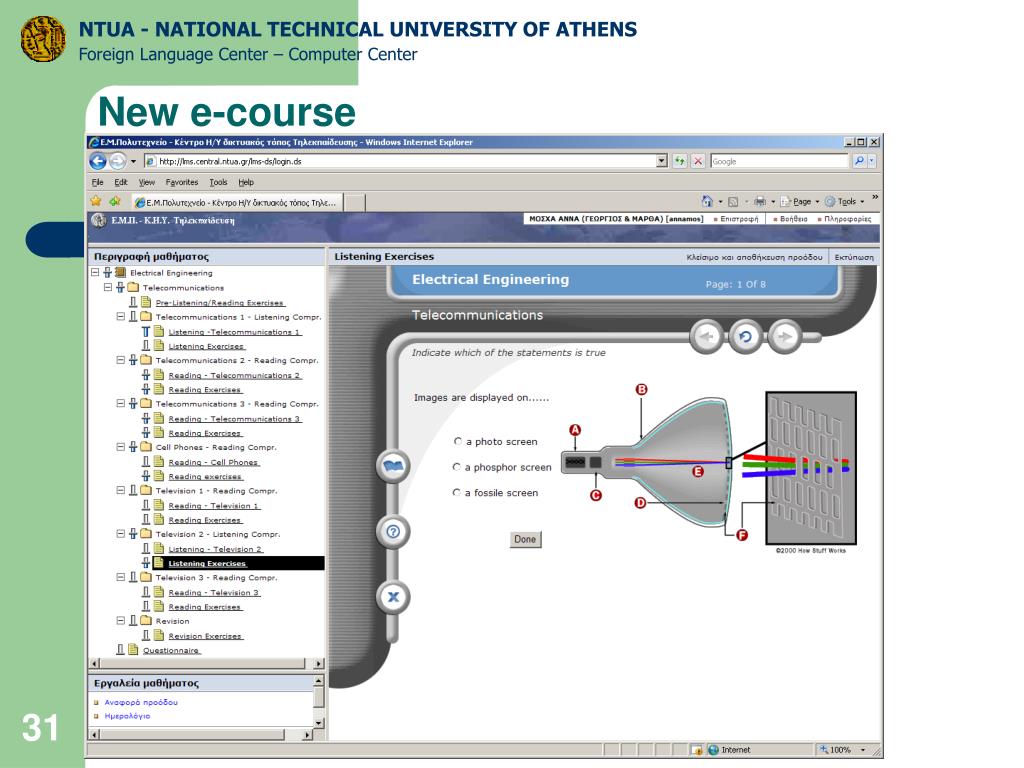1024x768 pixels.
Task: Click the Favorites star icon
Action: pos(96,201)
